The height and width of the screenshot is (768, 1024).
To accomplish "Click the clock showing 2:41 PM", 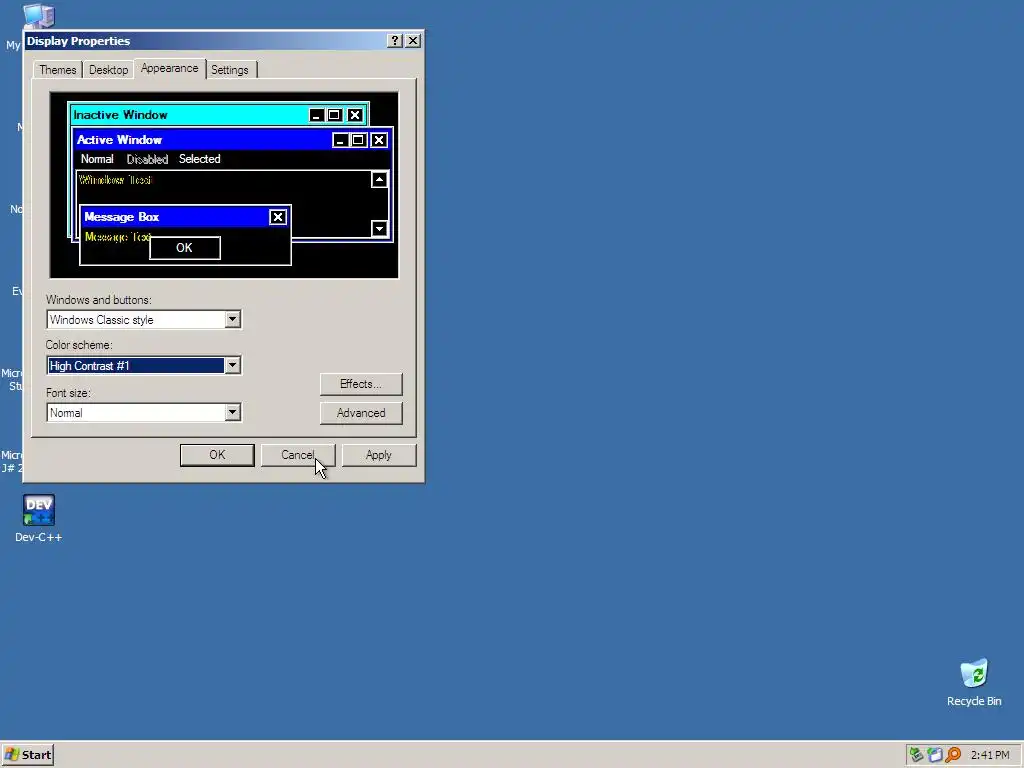I will (x=990, y=755).
